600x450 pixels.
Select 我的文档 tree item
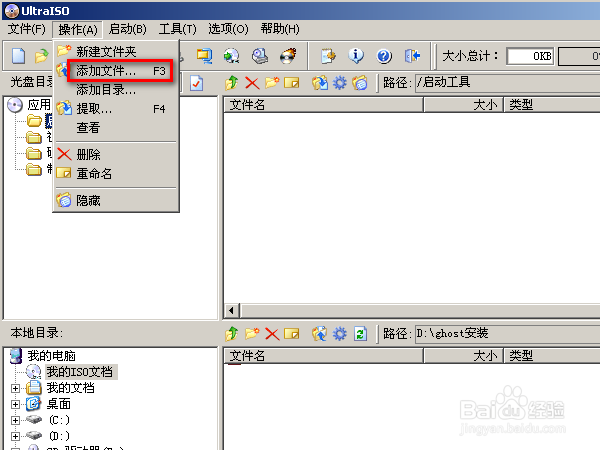pyautogui.click(x=70, y=388)
